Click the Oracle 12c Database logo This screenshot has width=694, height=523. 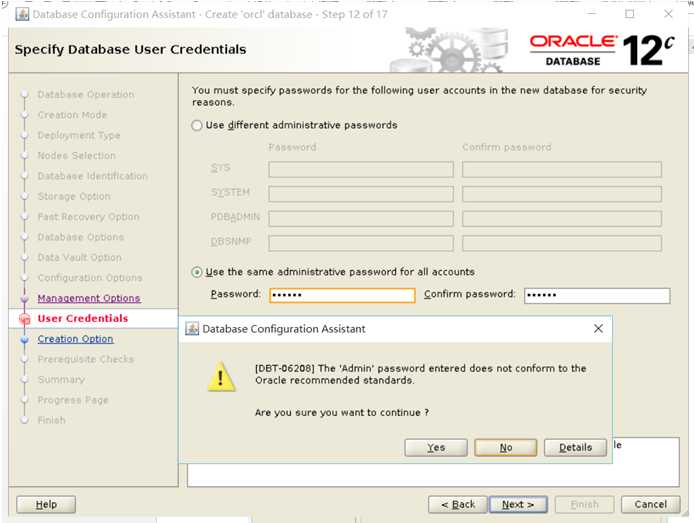coord(602,50)
